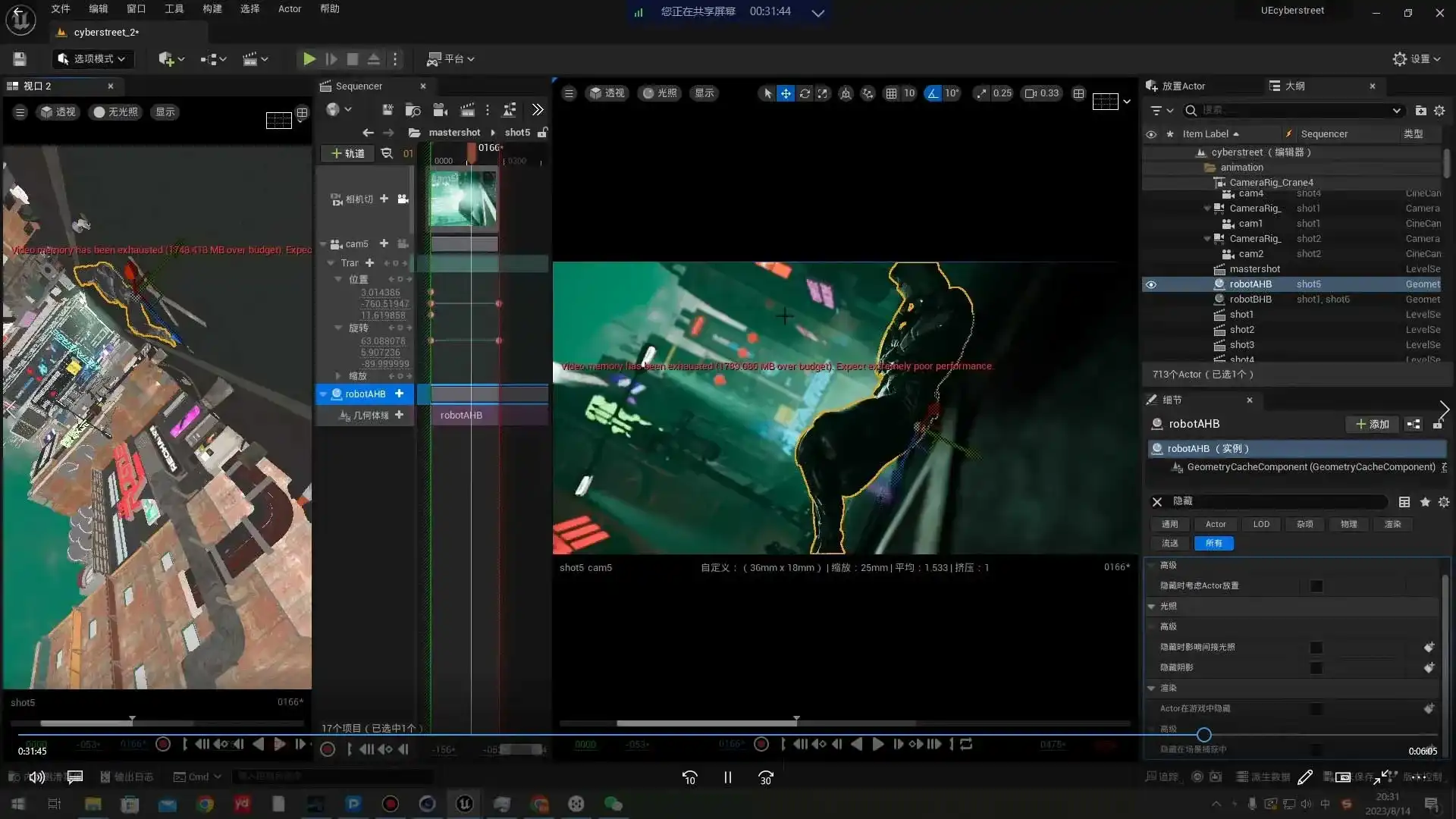The height and width of the screenshot is (819, 1456).
Task: Toggle robotAHB visibility eye in outliner
Action: [x=1151, y=284]
